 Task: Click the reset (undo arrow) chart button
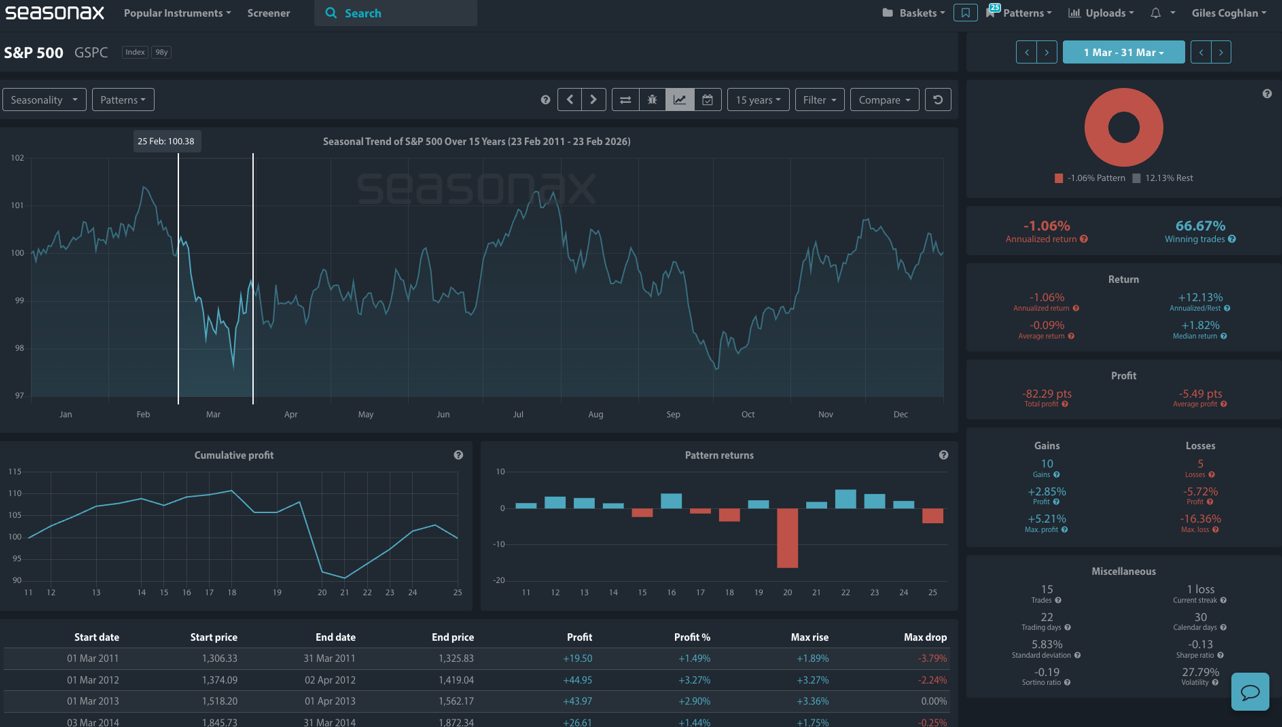click(937, 100)
